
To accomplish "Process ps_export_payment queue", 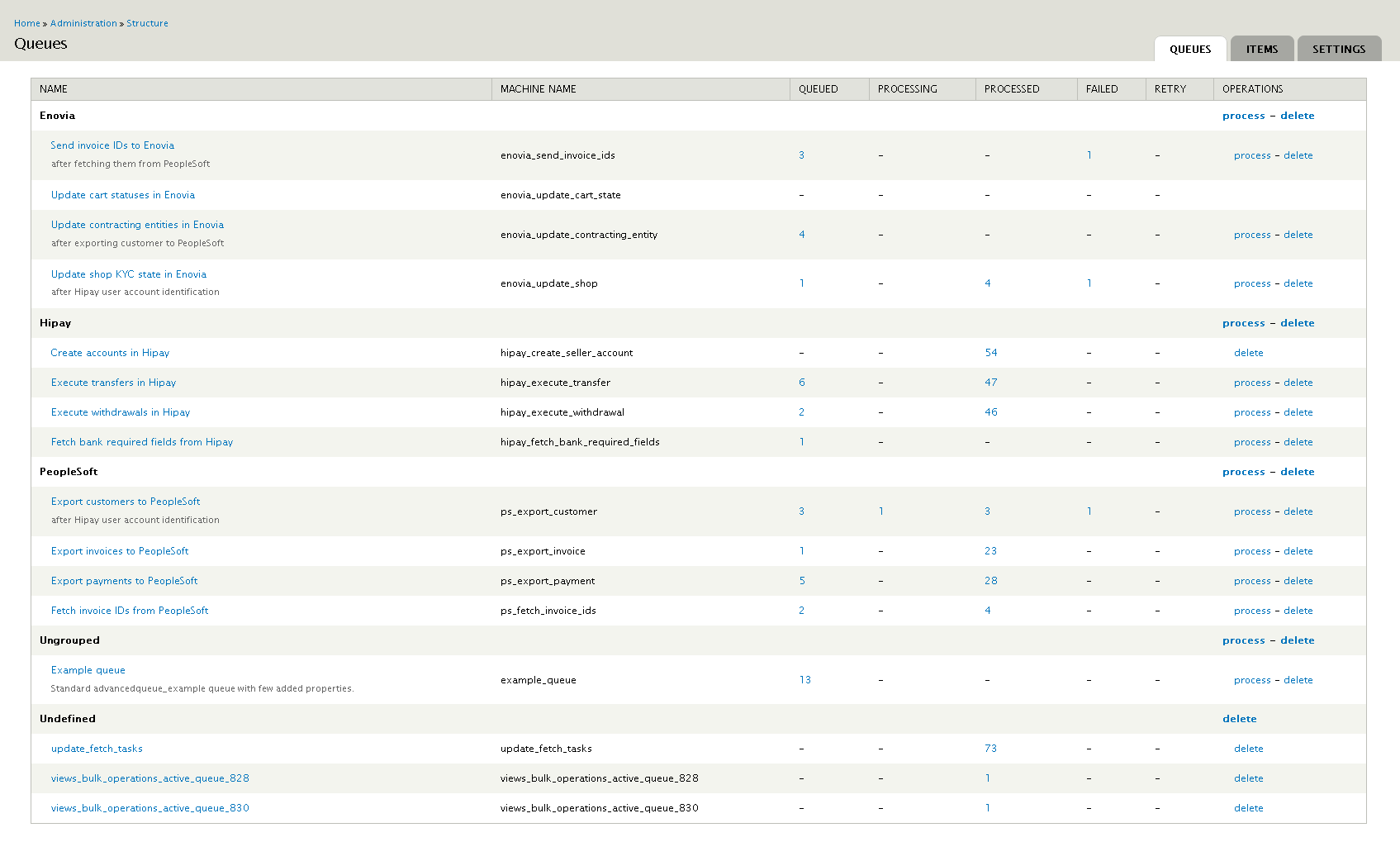I will point(1252,581).
